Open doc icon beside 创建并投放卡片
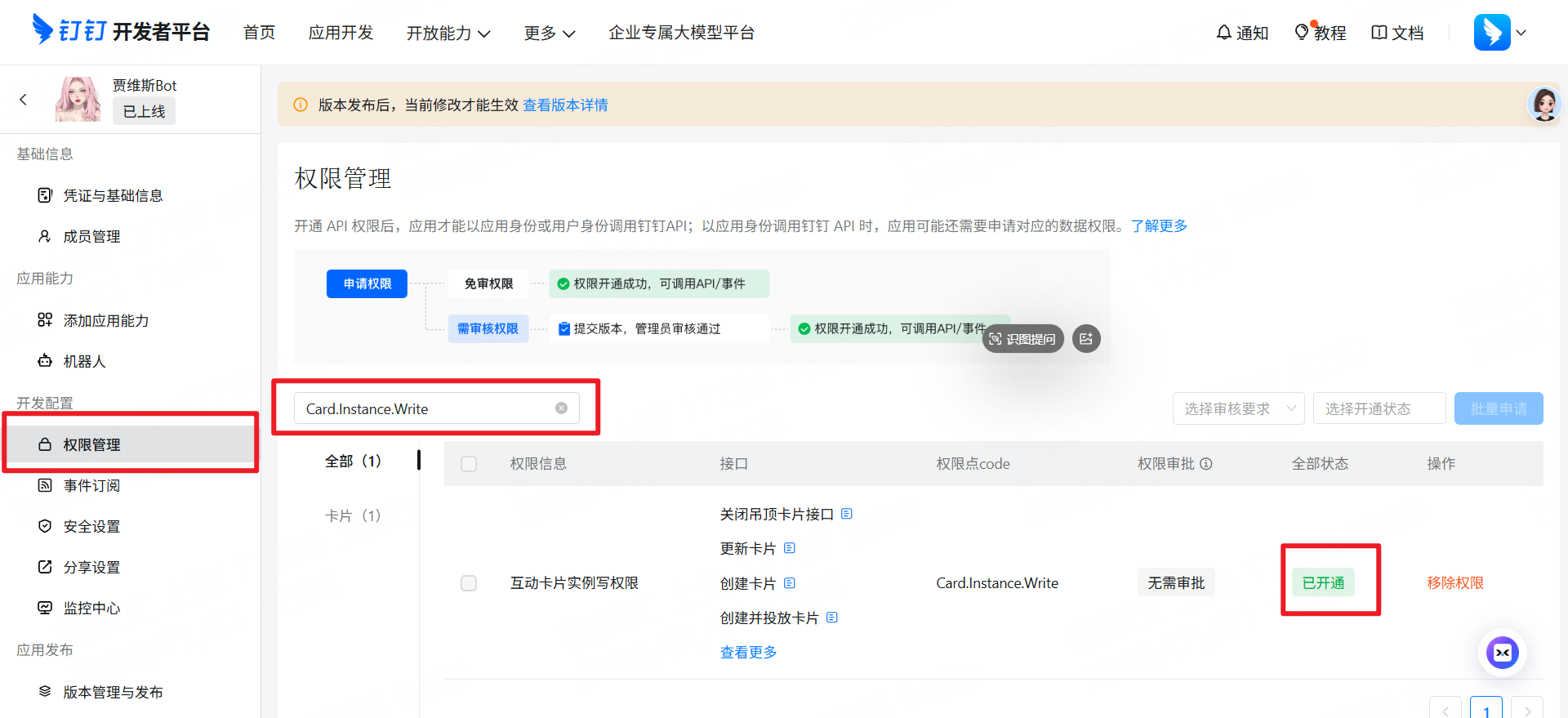 click(x=832, y=618)
